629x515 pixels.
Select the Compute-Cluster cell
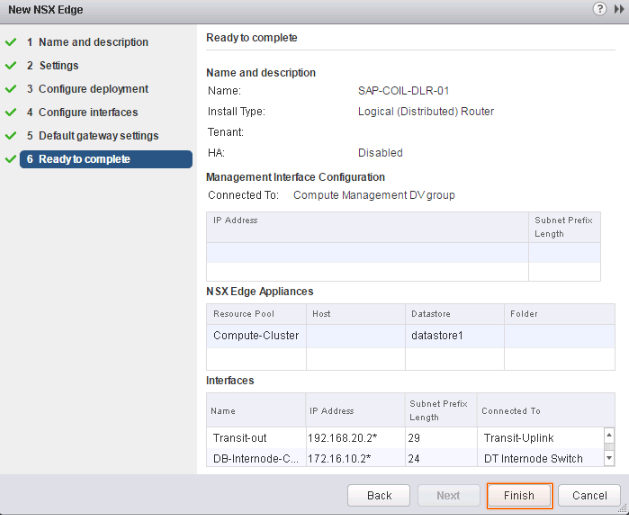(x=256, y=336)
